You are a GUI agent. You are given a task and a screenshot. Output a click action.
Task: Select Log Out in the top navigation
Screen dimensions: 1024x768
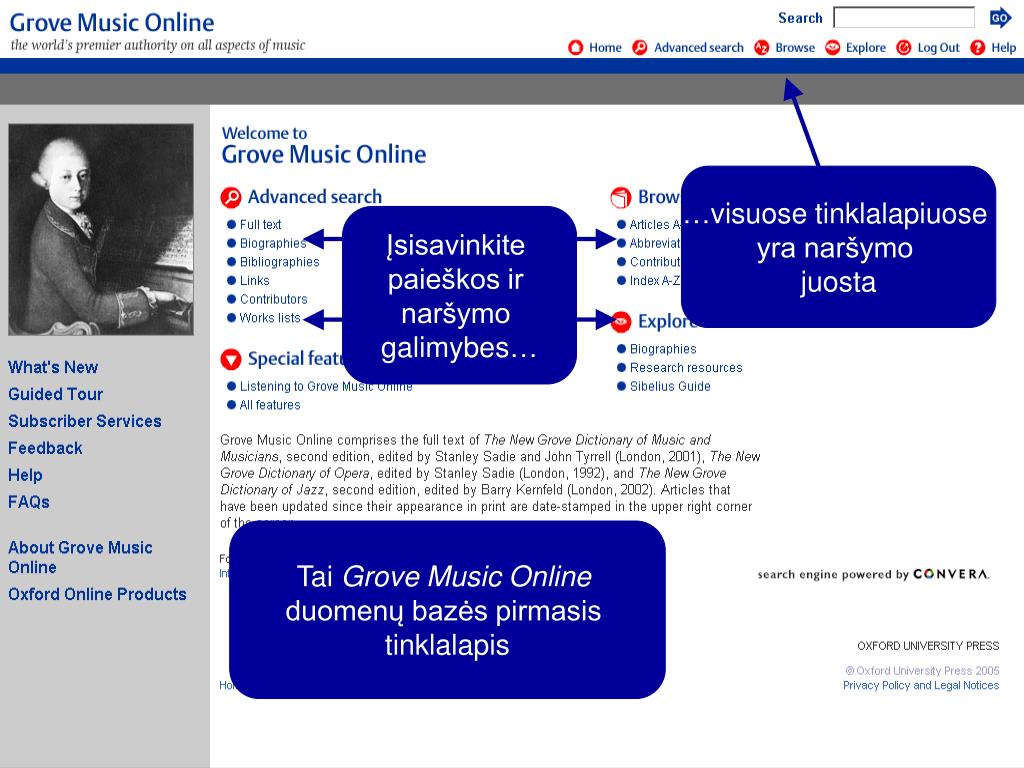[x=938, y=48]
